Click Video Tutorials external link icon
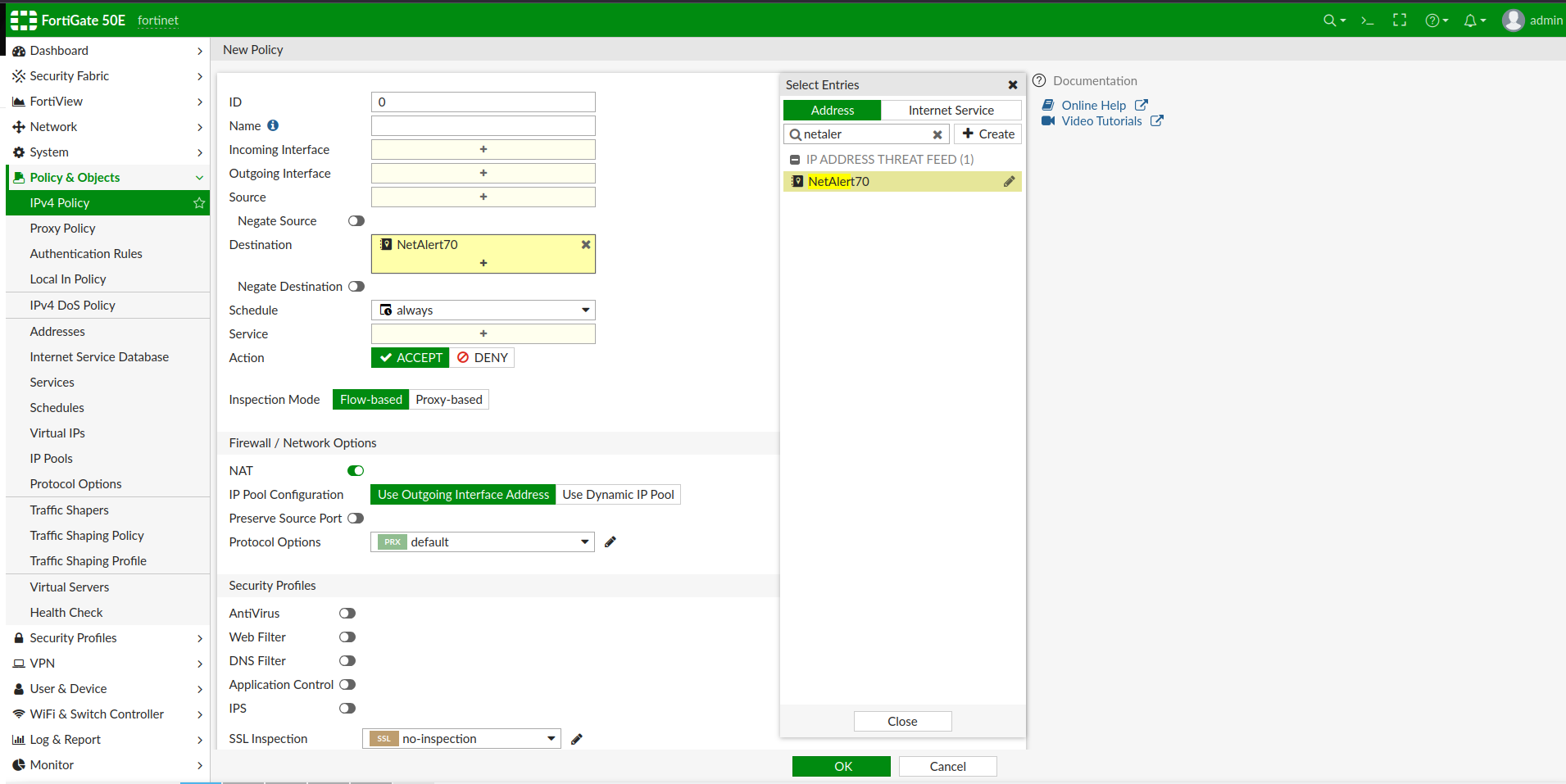Viewport: 1566px width, 784px height. pyautogui.click(x=1157, y=120)
